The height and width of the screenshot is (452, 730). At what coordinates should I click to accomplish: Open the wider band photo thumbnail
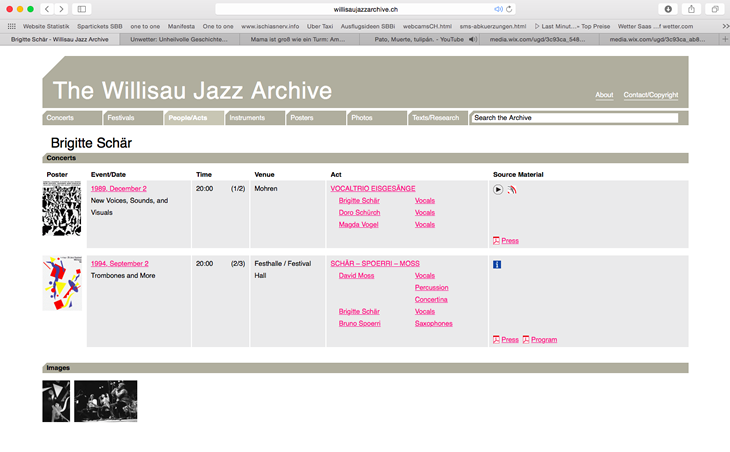click(x=106, y=401)
